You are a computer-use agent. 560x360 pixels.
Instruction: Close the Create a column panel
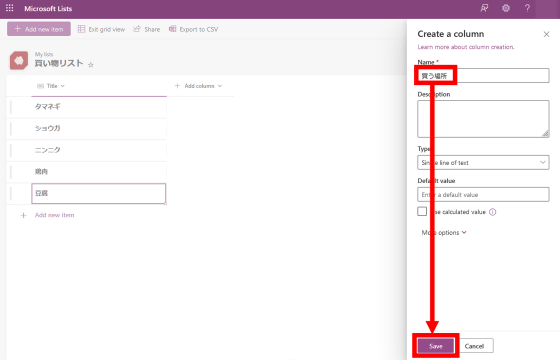click(x=546, y=34)
